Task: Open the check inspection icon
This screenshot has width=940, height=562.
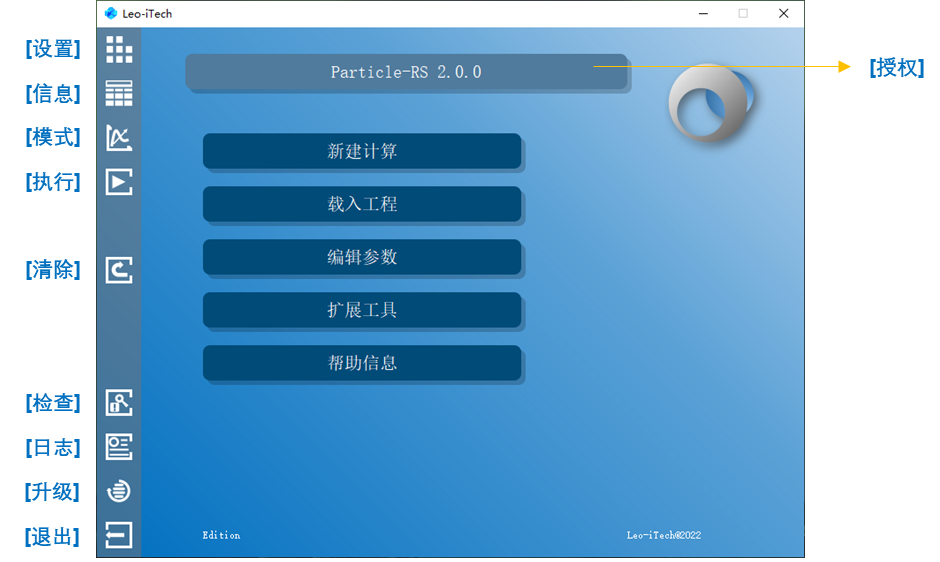Action: tap(119, 402)
